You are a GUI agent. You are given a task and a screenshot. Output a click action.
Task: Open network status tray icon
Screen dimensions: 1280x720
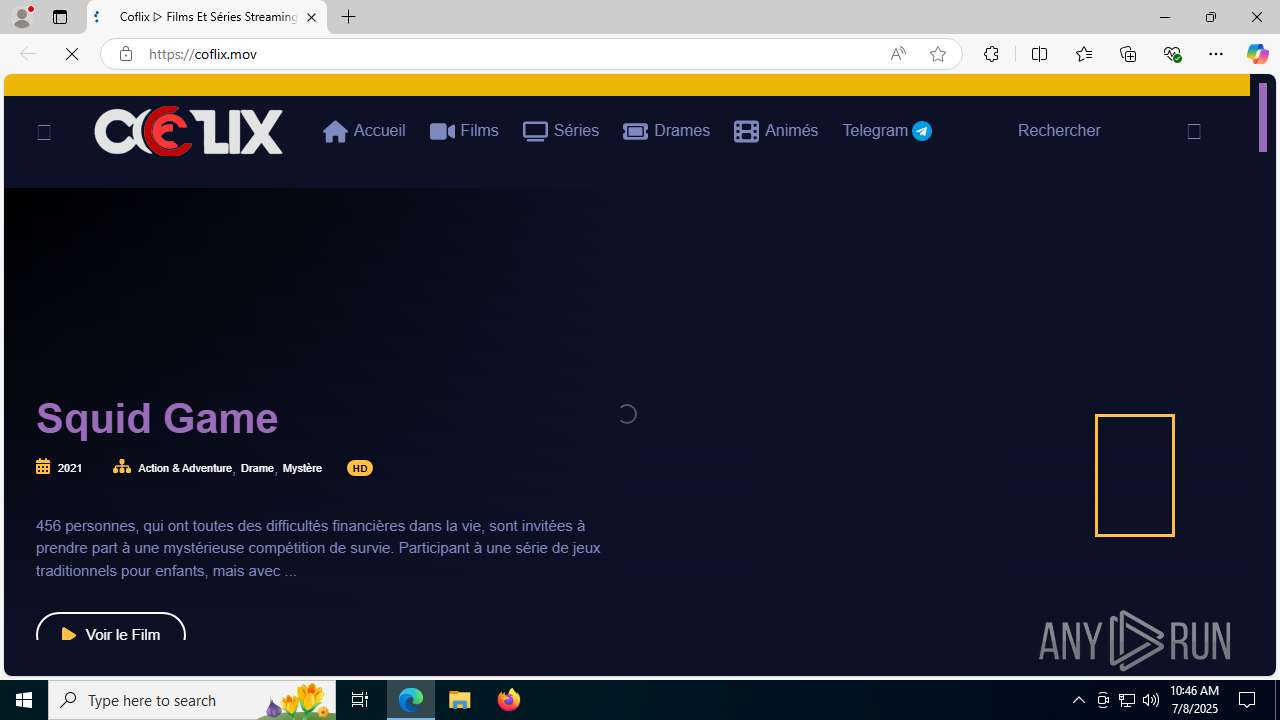pyautogui.click(x=1127, y=700)
